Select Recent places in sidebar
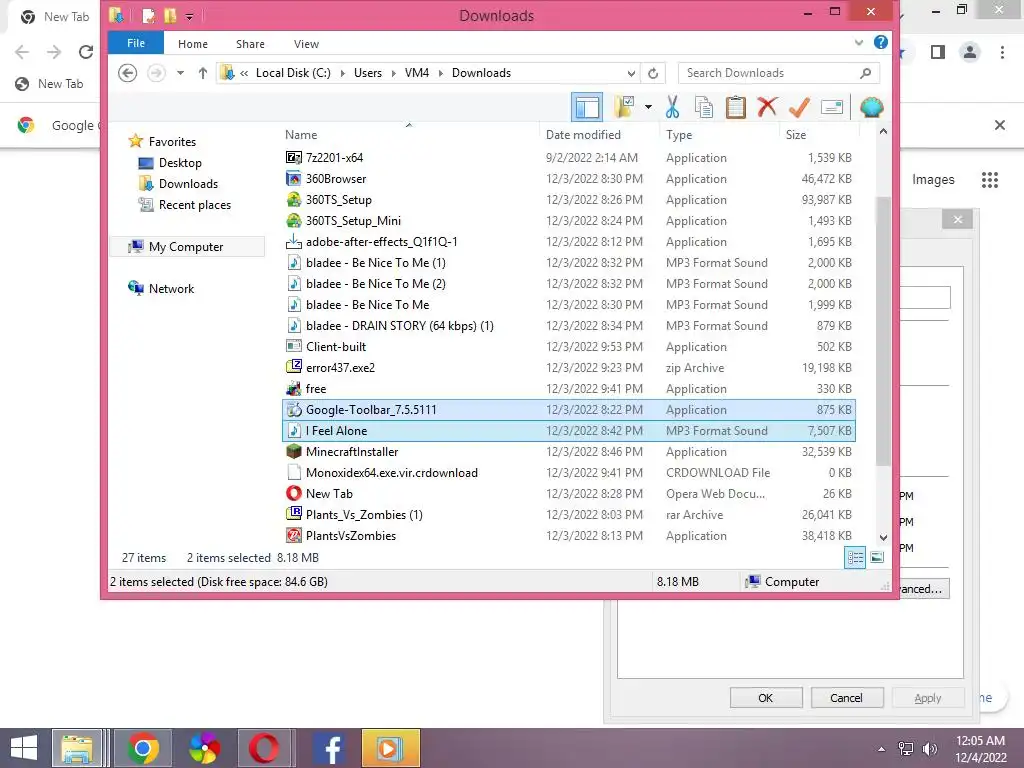Screen dimensions: 1024x768 [195, 204]
